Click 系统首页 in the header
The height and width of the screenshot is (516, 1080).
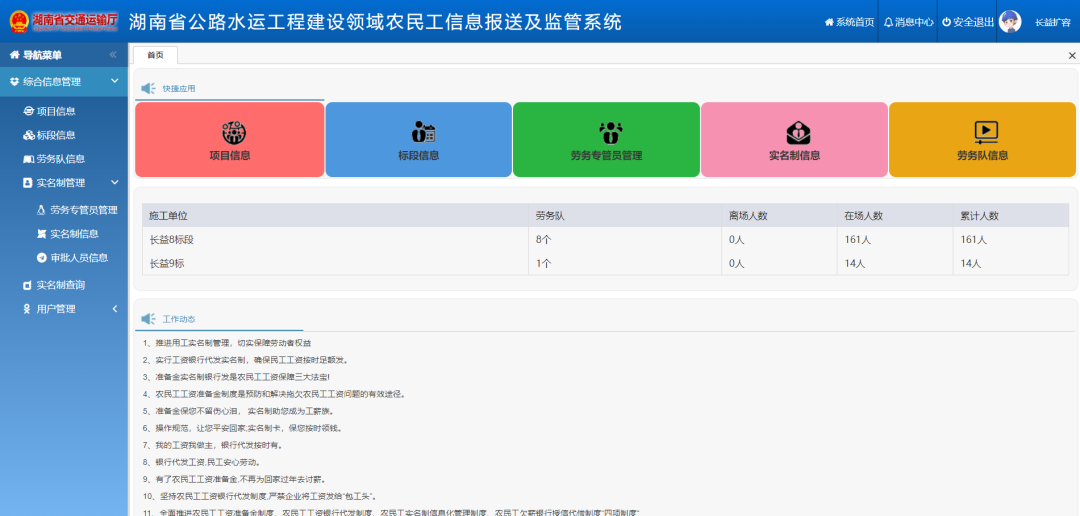[x=848, y=22]
